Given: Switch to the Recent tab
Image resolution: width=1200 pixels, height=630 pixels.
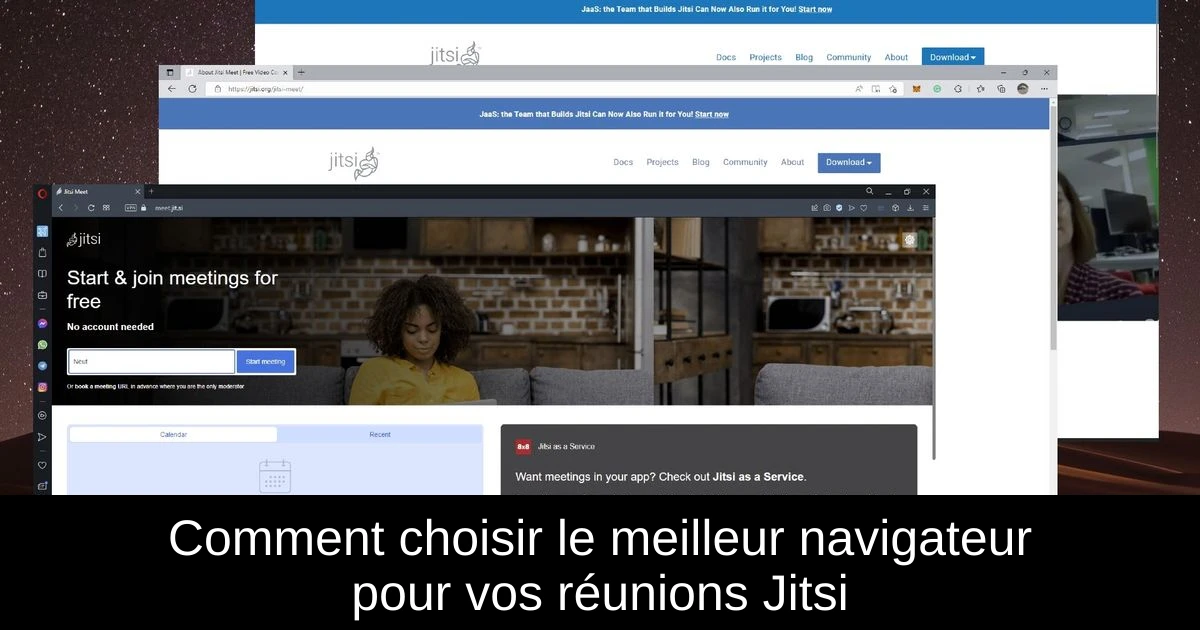Looking at the screenshot, I should coord(380,435).
